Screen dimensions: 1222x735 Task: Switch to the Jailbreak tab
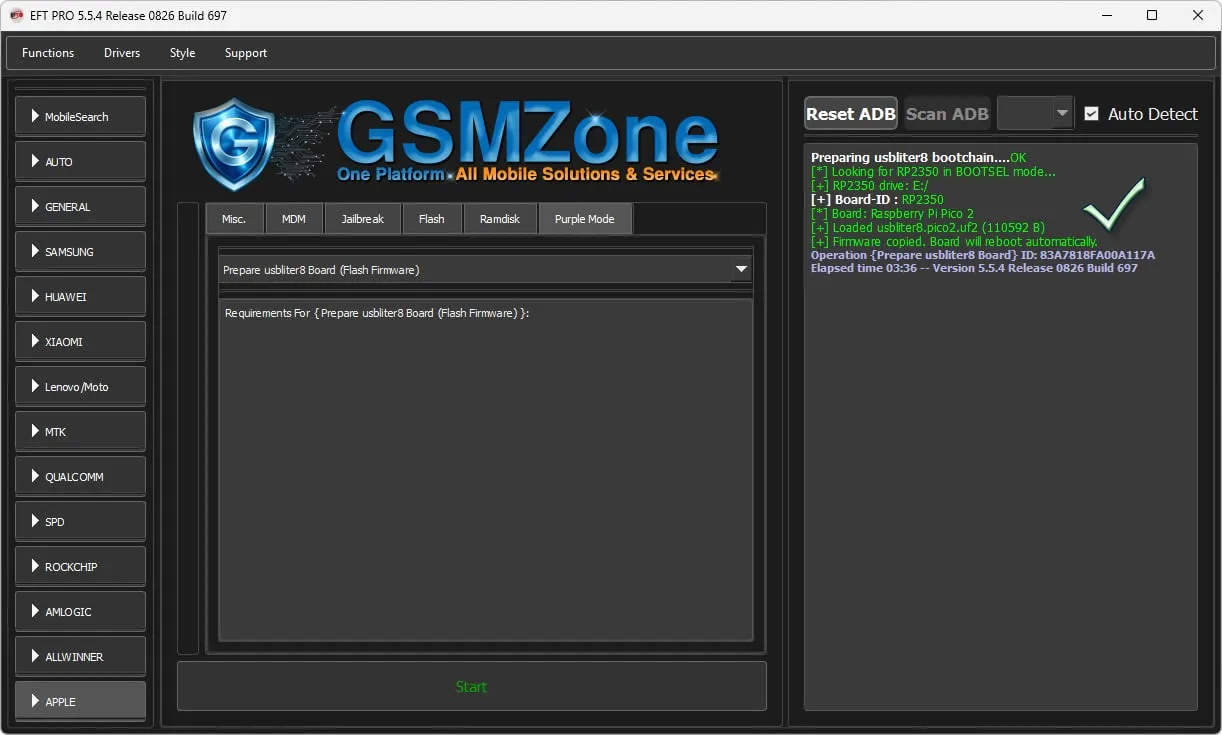pos(362,219)
